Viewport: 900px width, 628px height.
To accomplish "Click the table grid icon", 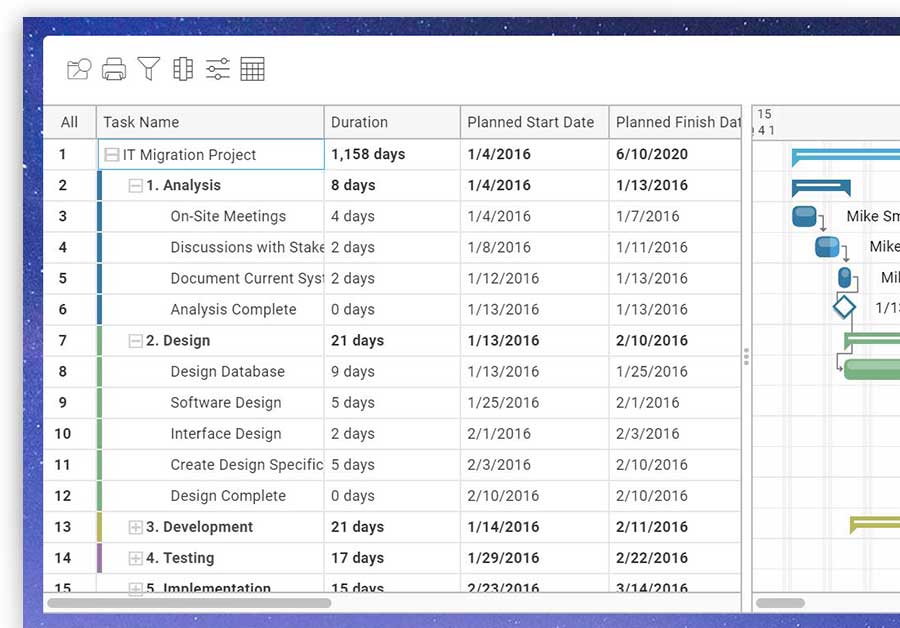I will point(253,69).
